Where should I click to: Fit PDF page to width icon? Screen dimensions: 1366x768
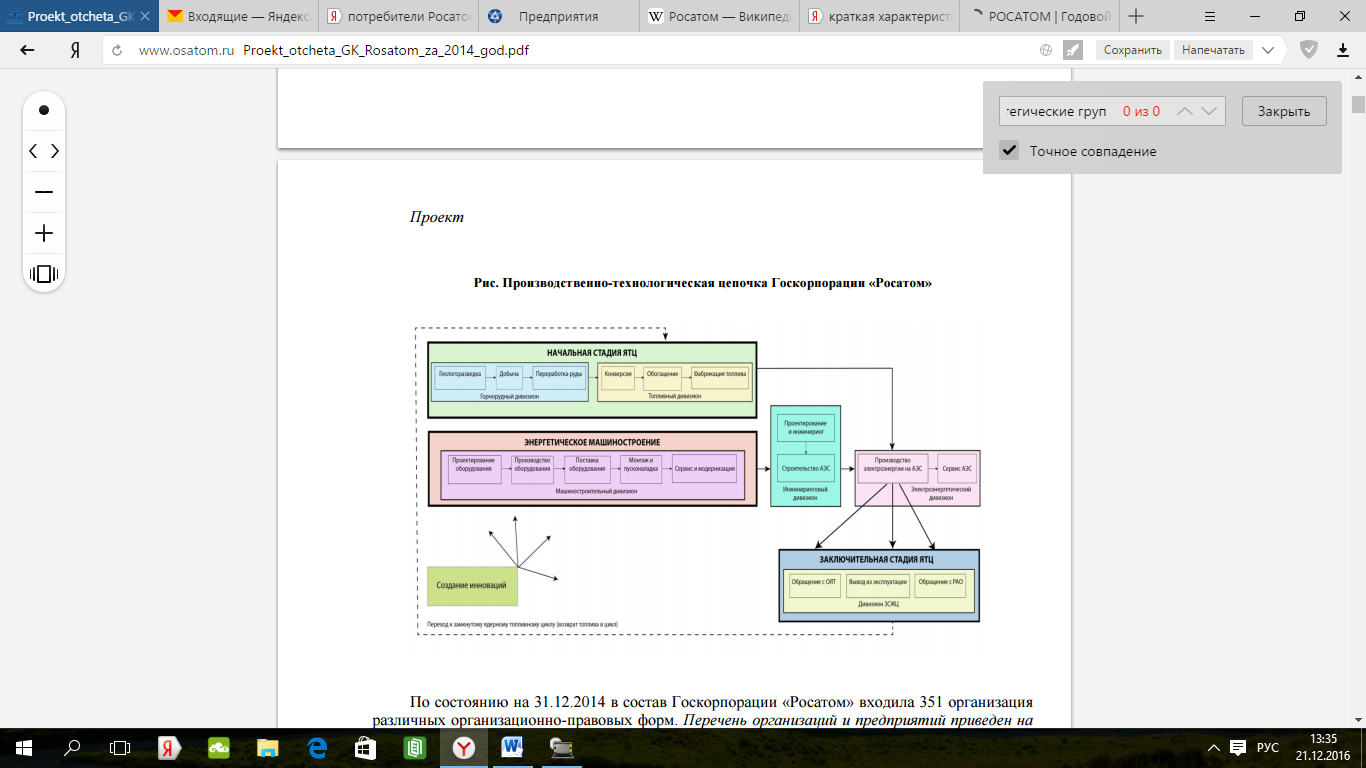click(44, 274)
